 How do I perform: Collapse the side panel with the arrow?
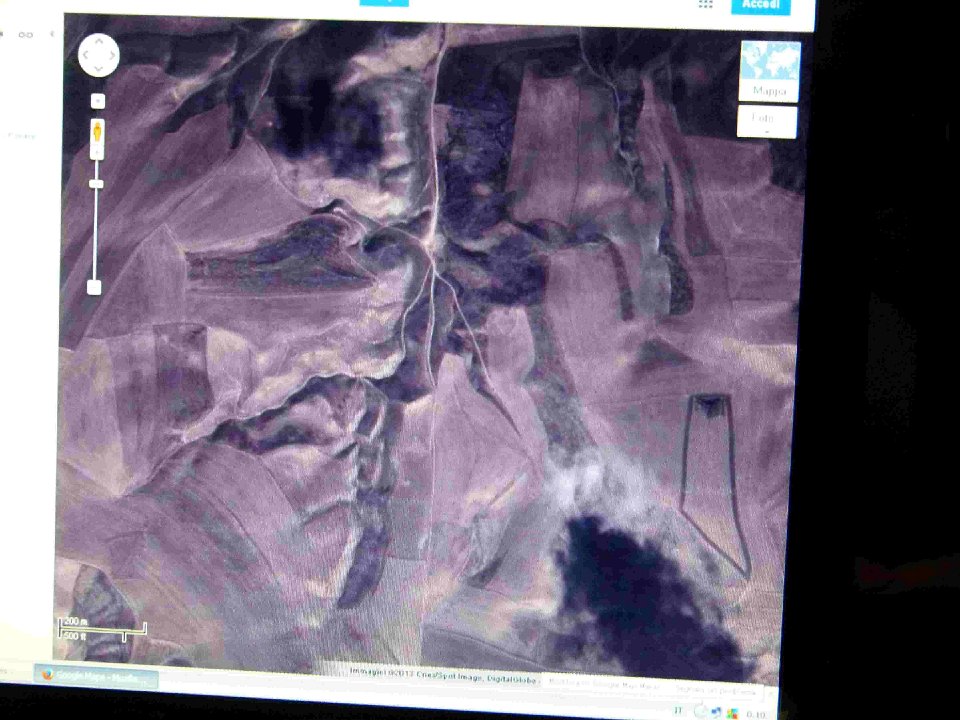tap(52, 34)
